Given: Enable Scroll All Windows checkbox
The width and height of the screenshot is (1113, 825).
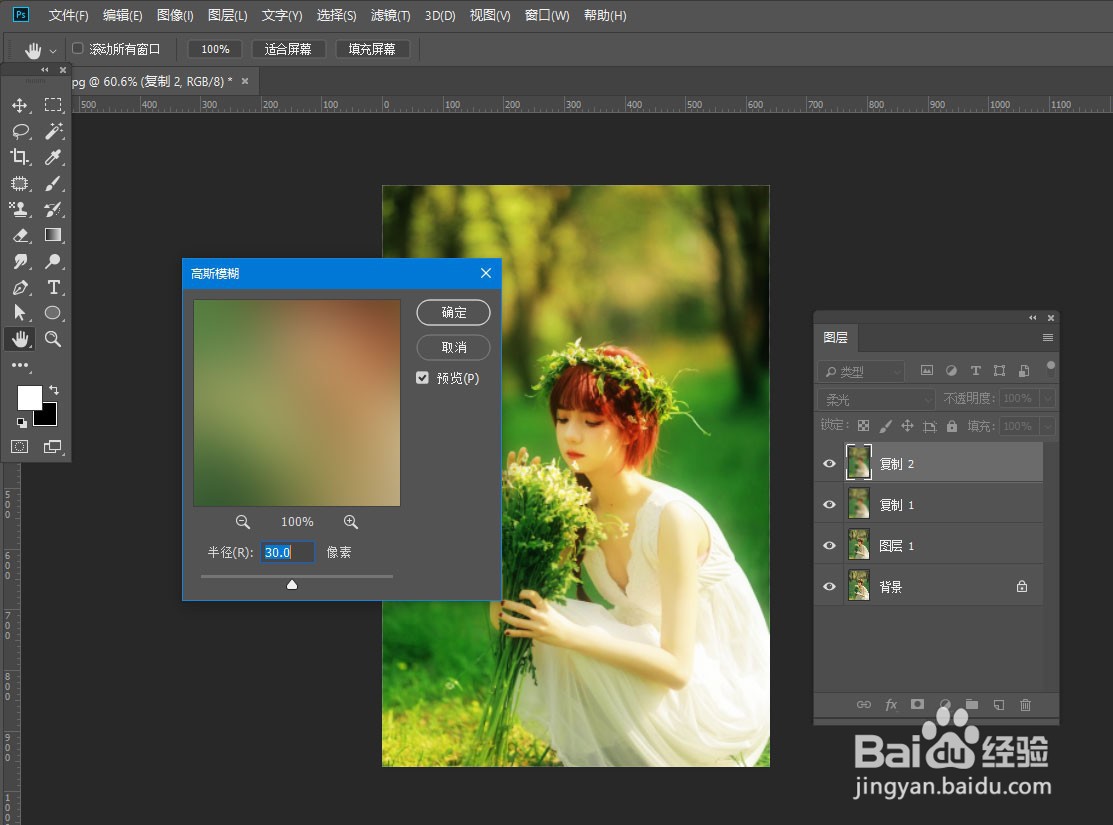Looking at the screenshot, I should tap(78, 48).
